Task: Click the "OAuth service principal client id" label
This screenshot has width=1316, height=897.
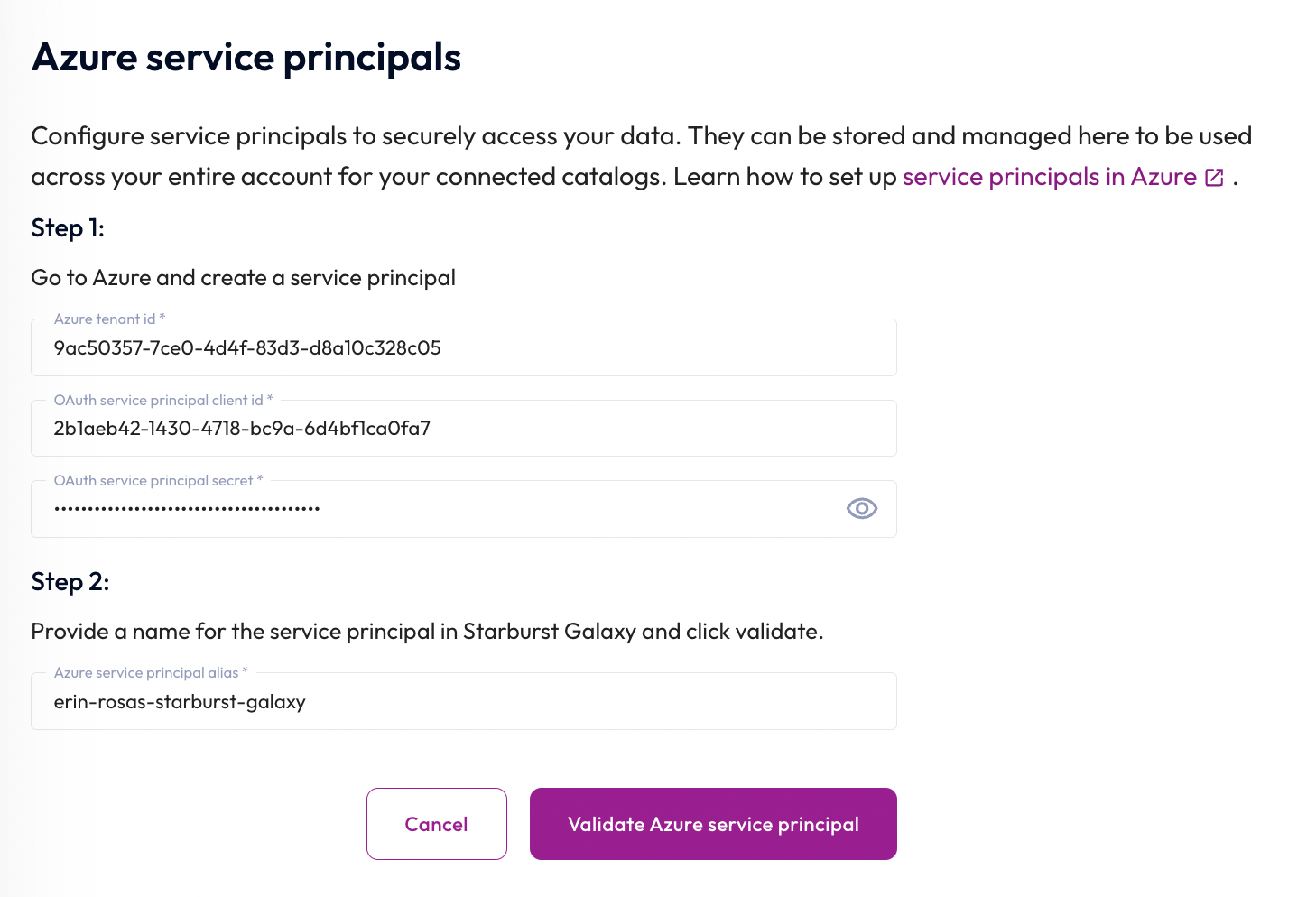Action: [x=164, y=400]
